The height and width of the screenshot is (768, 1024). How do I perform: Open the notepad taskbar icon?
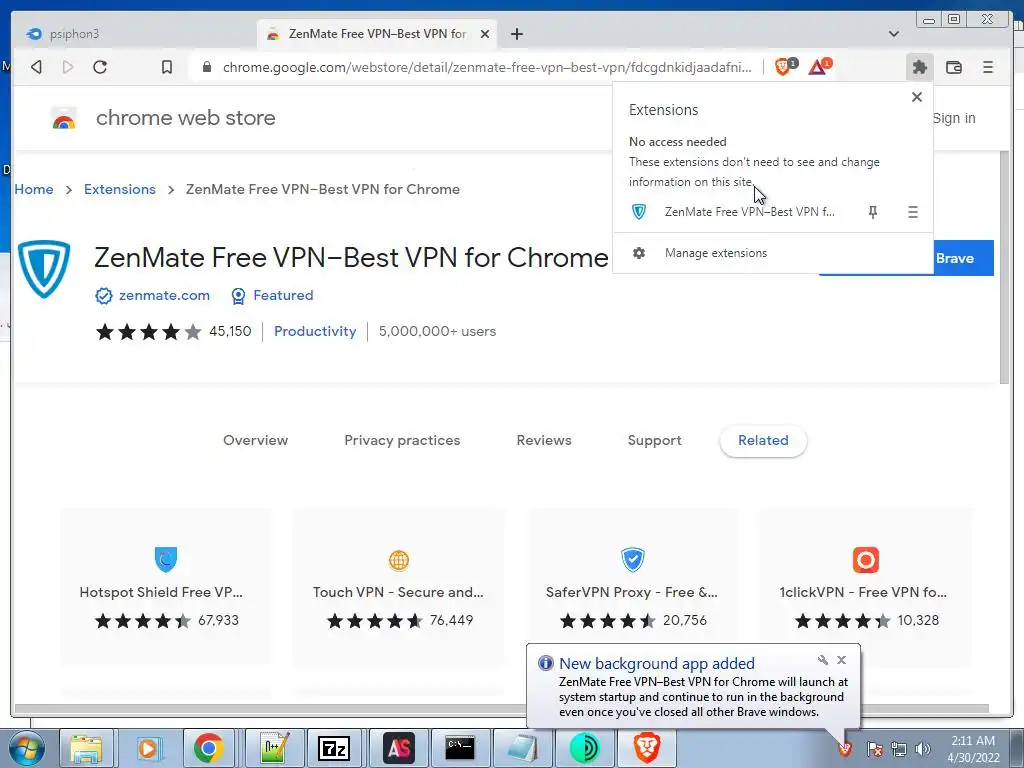coord(522,748)
